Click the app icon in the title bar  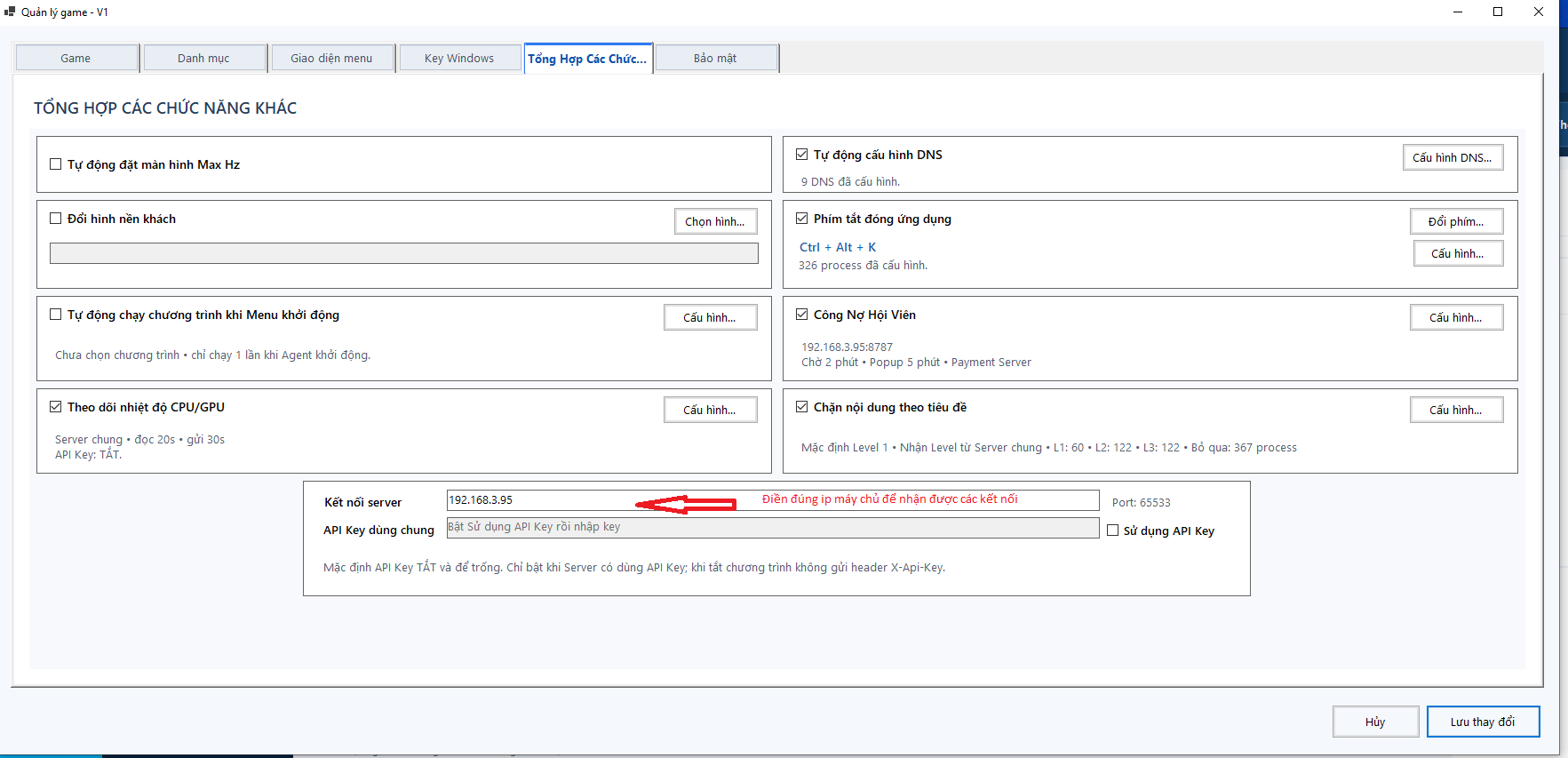[10, 12]
